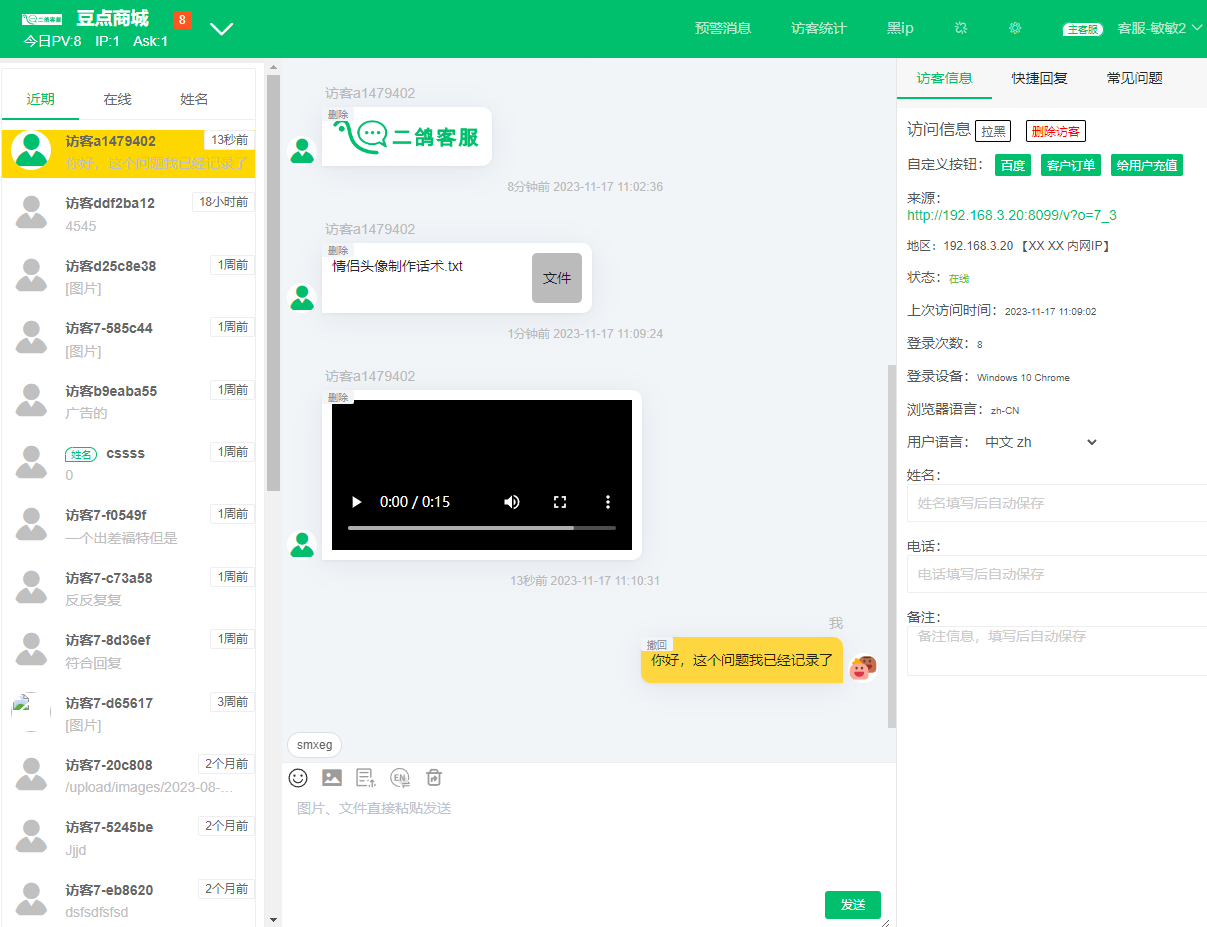This screenshot has height=927, width=1207.
Task: Open the visitor source URL link
Action: coord(1011,215)
